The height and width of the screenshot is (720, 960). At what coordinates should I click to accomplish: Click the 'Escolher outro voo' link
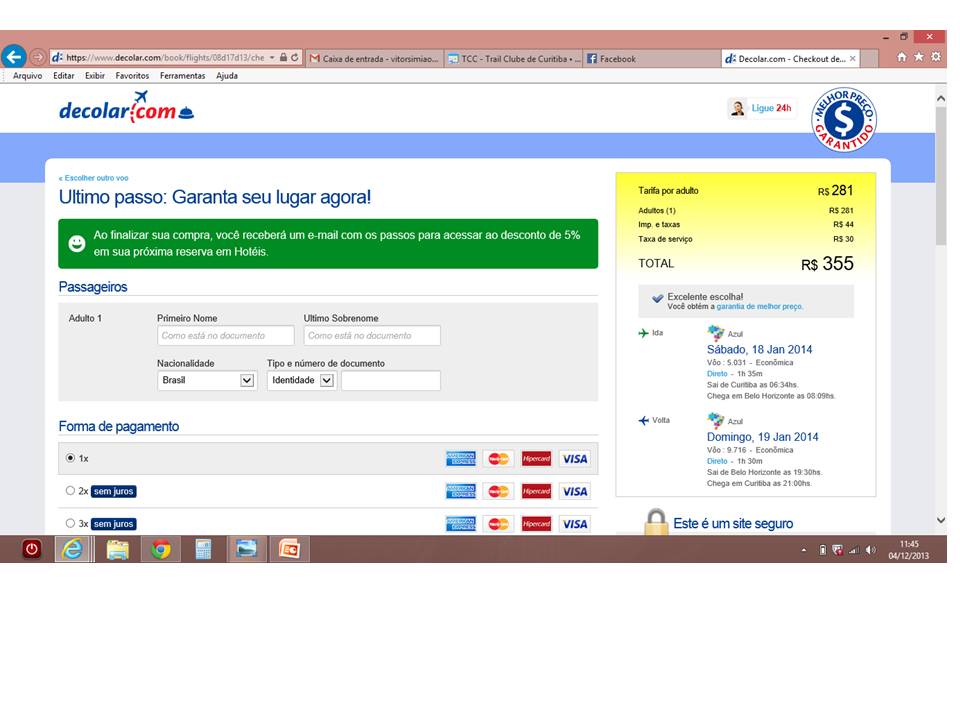tap(94, 178)
